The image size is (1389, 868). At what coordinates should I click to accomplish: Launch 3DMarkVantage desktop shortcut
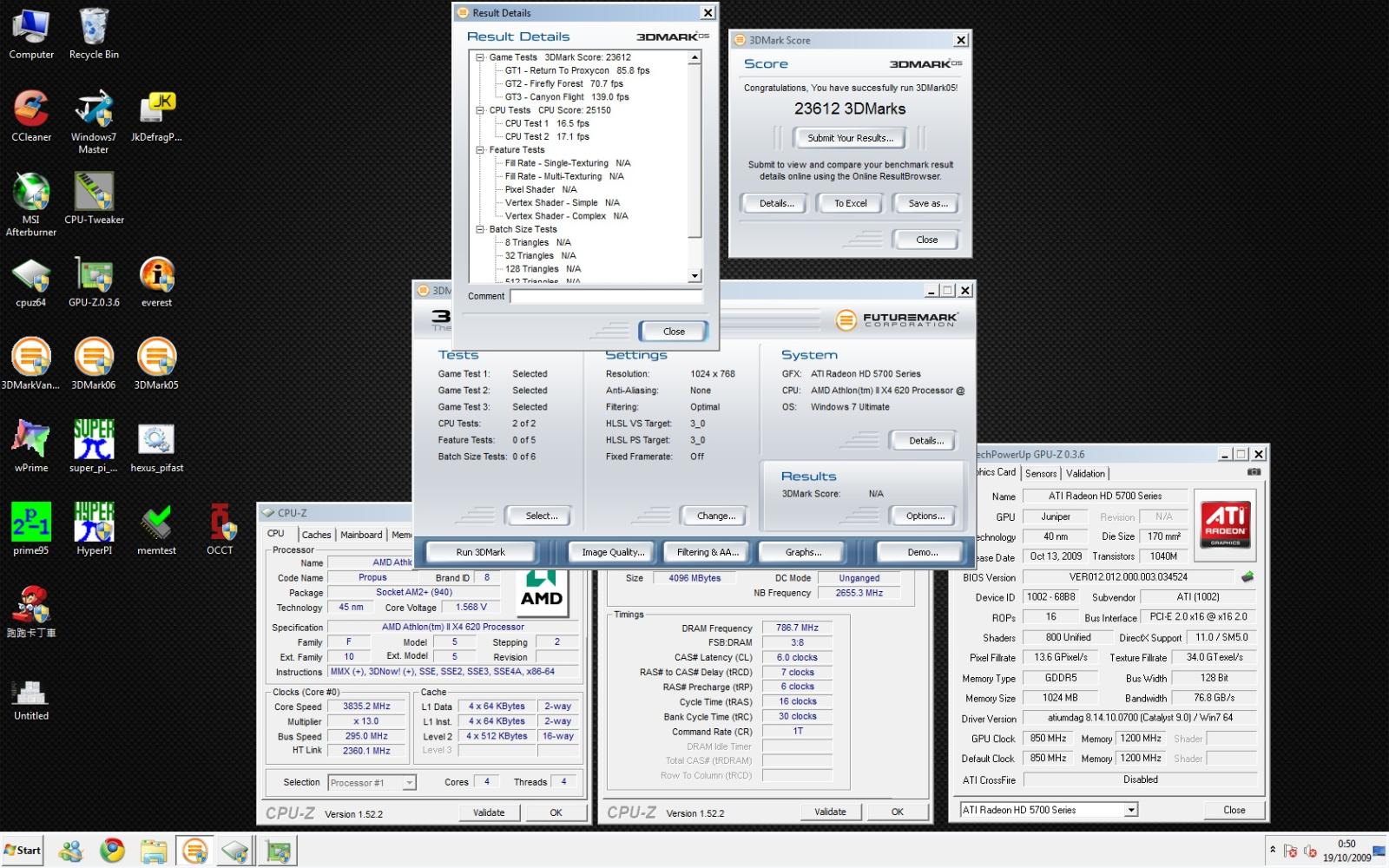click(31, 363)
